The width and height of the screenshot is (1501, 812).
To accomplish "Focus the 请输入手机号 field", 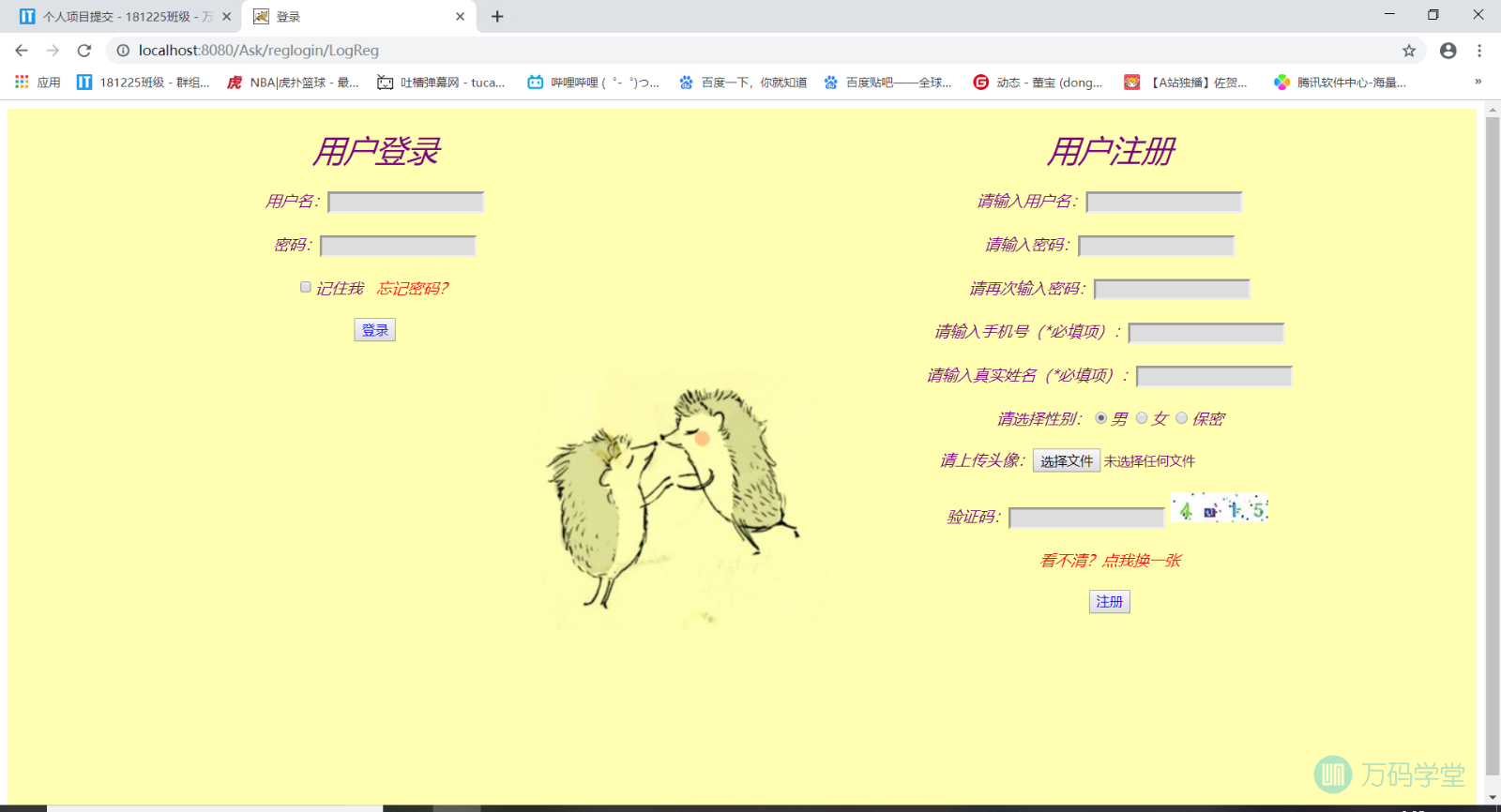I will click(x=1206, y=333).
